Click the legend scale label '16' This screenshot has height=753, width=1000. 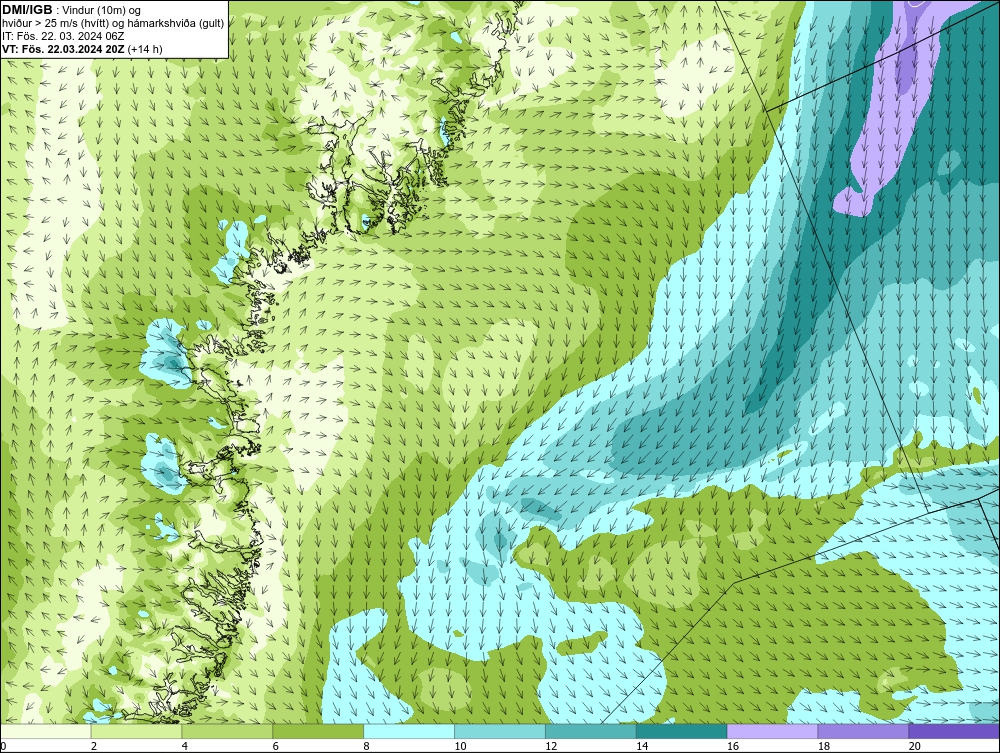click(733, 746)
